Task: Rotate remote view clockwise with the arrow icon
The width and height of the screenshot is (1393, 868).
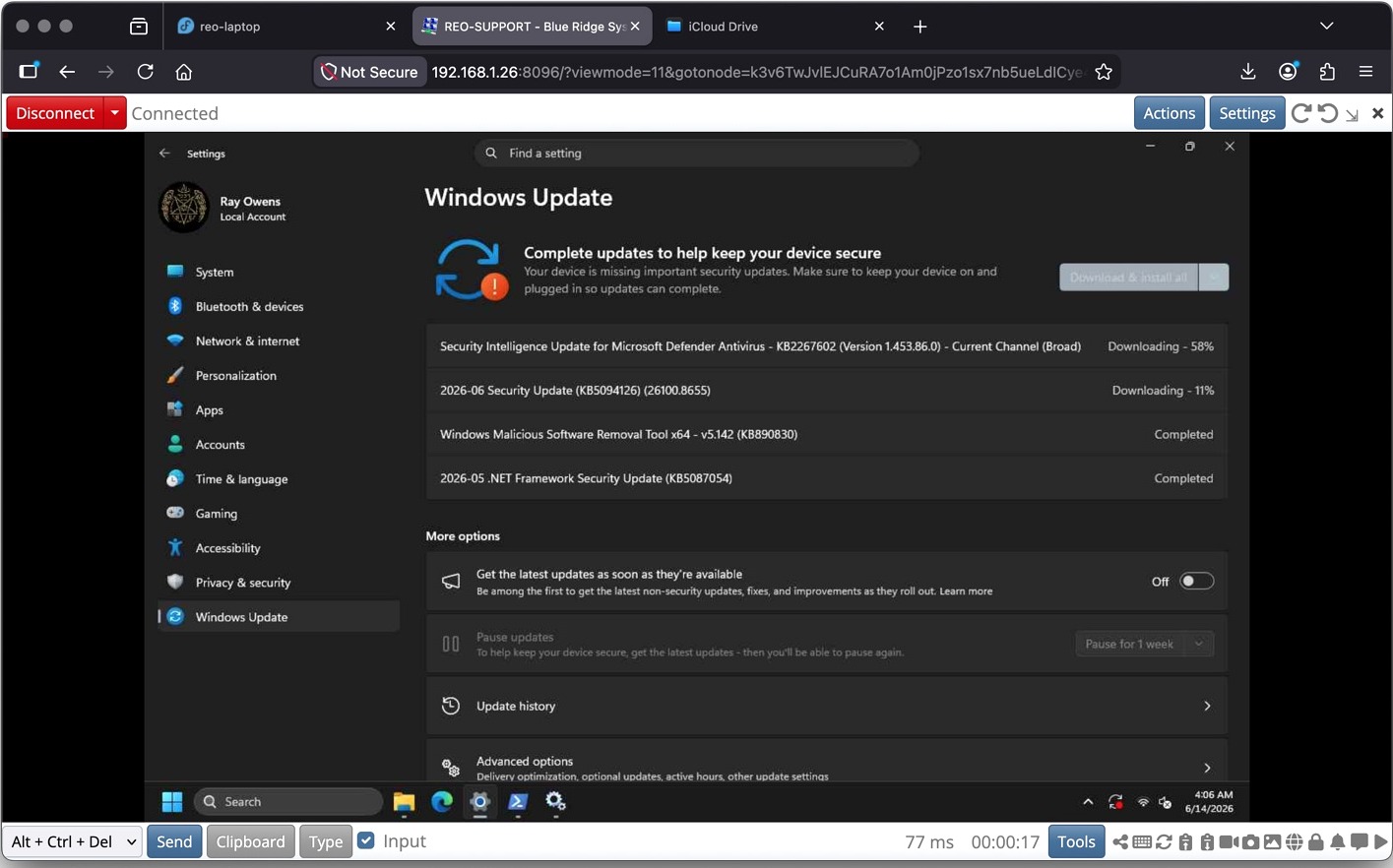Action: (x=1300, y=113)
